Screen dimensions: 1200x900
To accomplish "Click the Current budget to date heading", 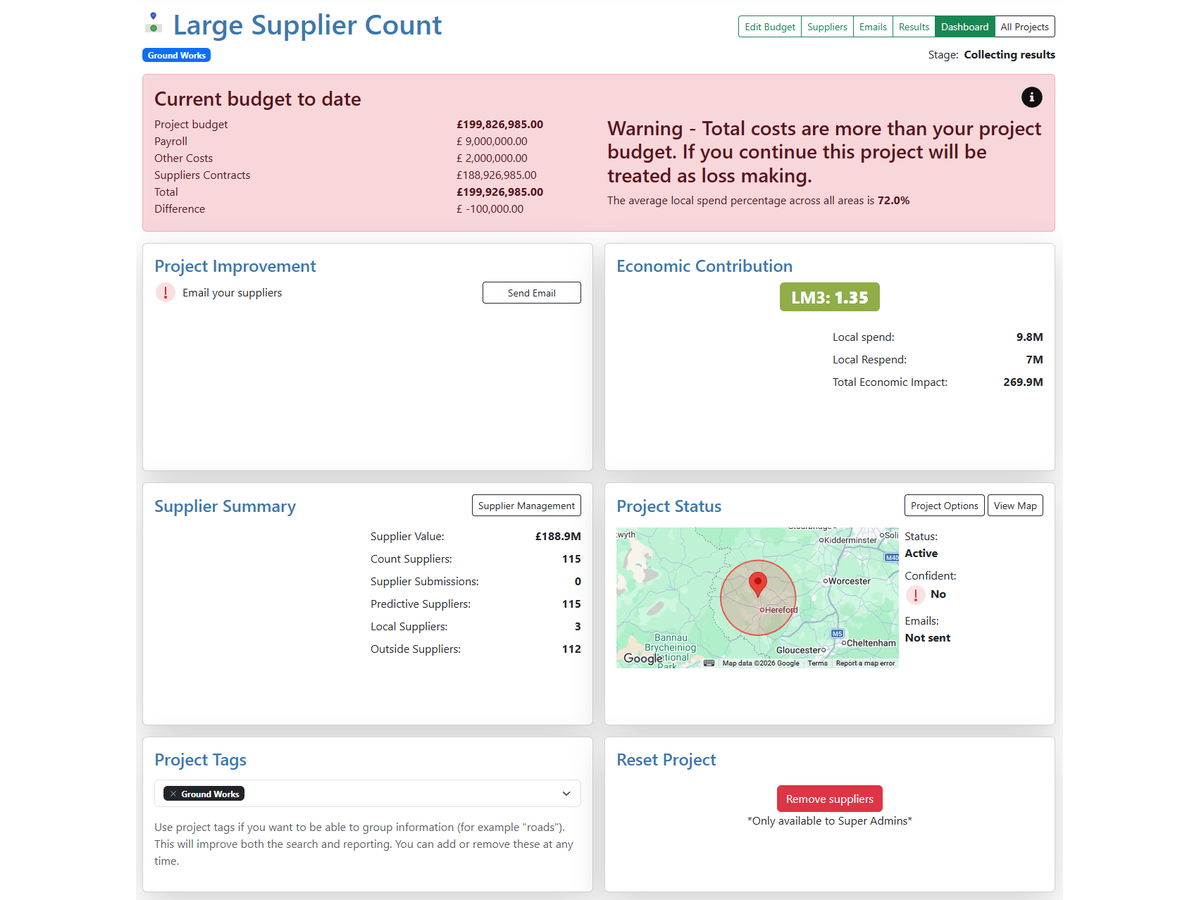I will point(258,99).
